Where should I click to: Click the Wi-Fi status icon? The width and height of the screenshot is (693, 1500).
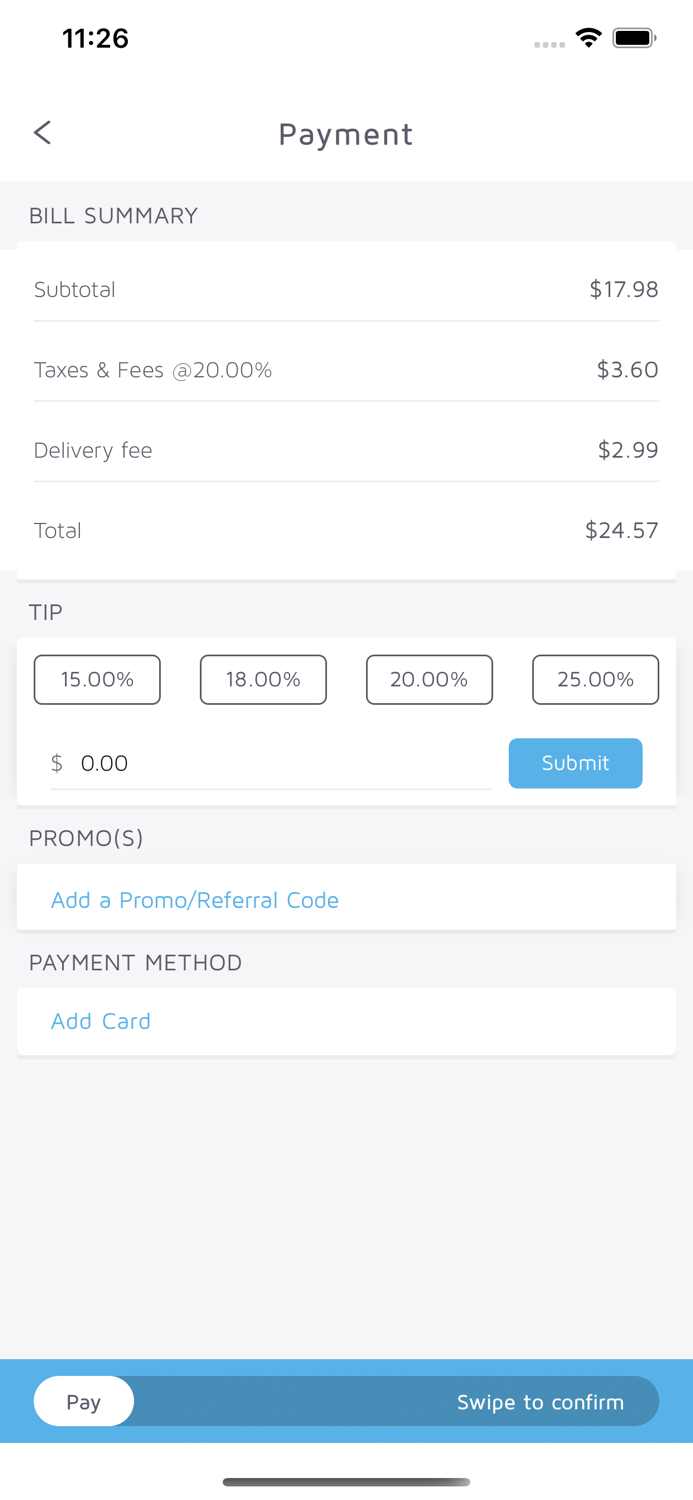(x=588, y=37)
